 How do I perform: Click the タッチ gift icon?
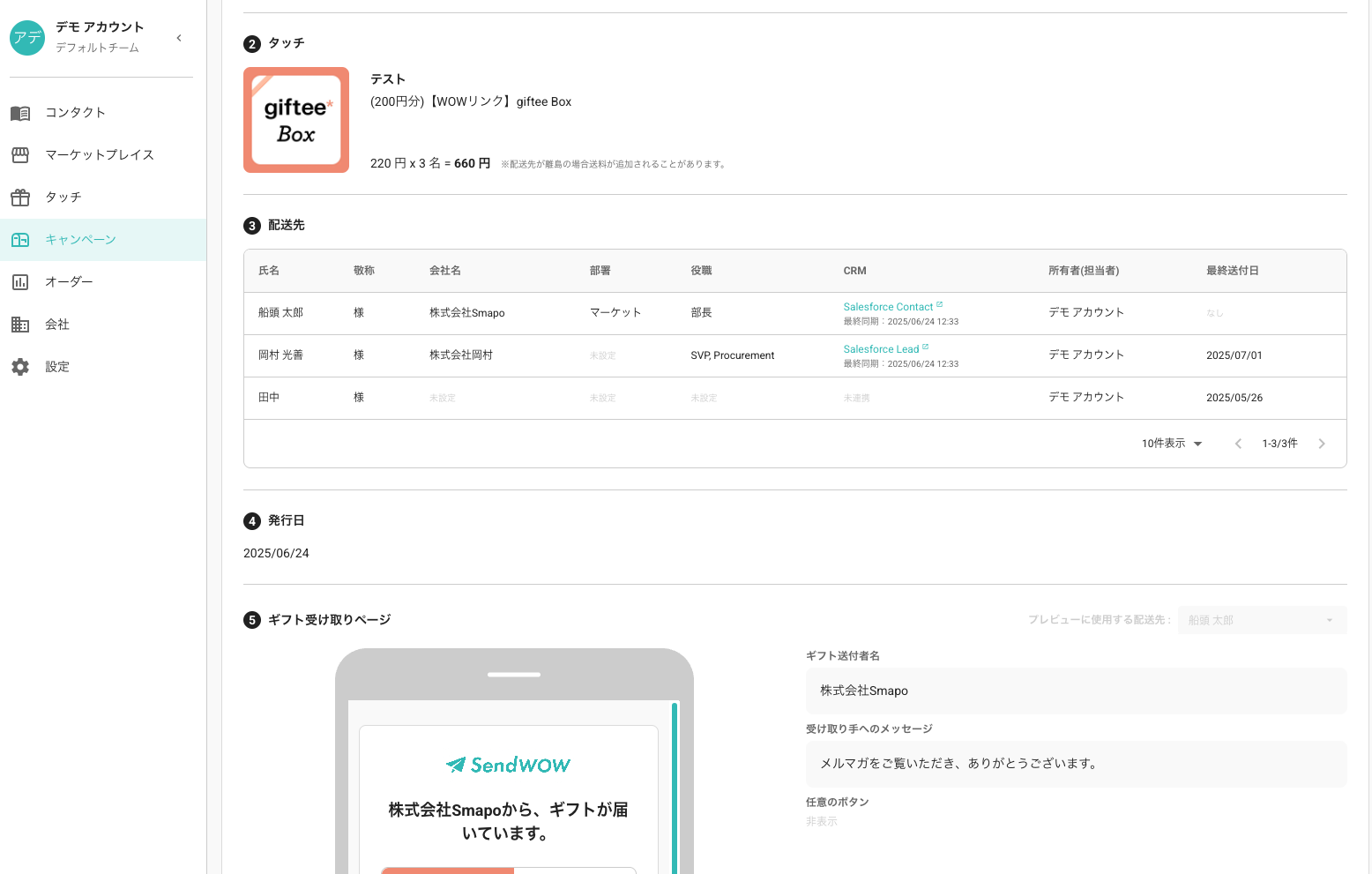[20, 198]
